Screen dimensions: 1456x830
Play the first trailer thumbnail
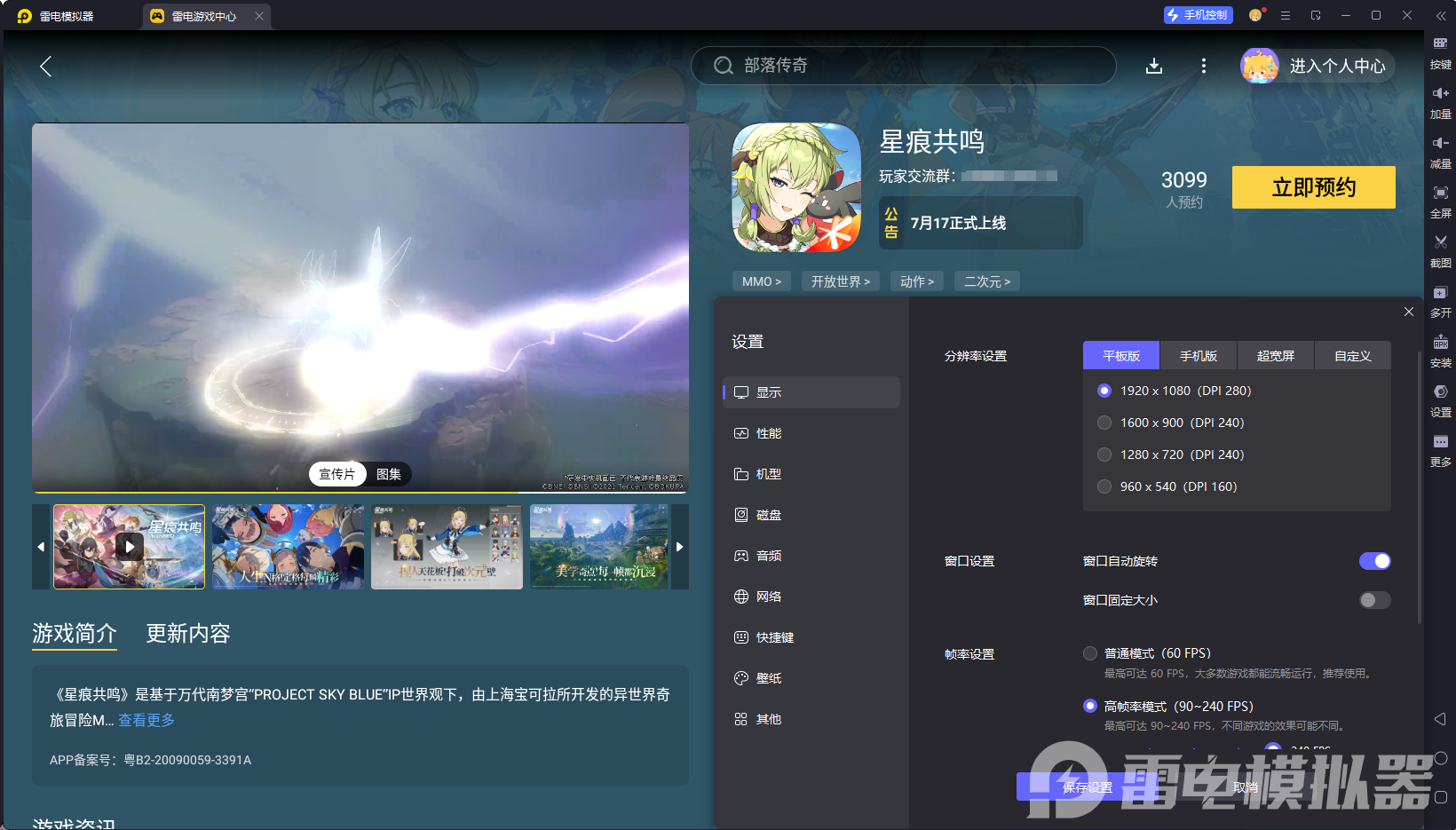tap(130, 547)
